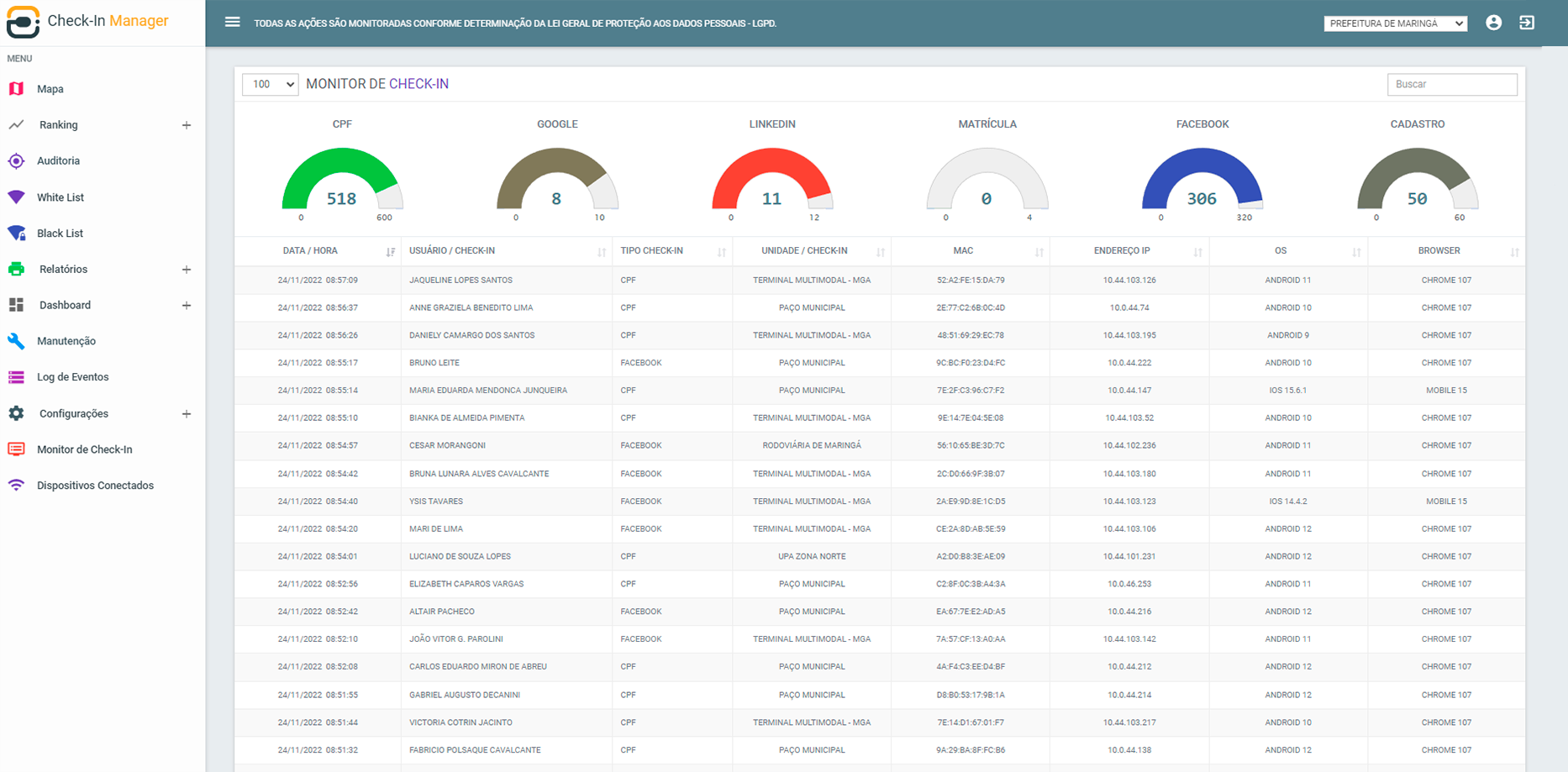Click the Manutenção wrench icon

16,341
